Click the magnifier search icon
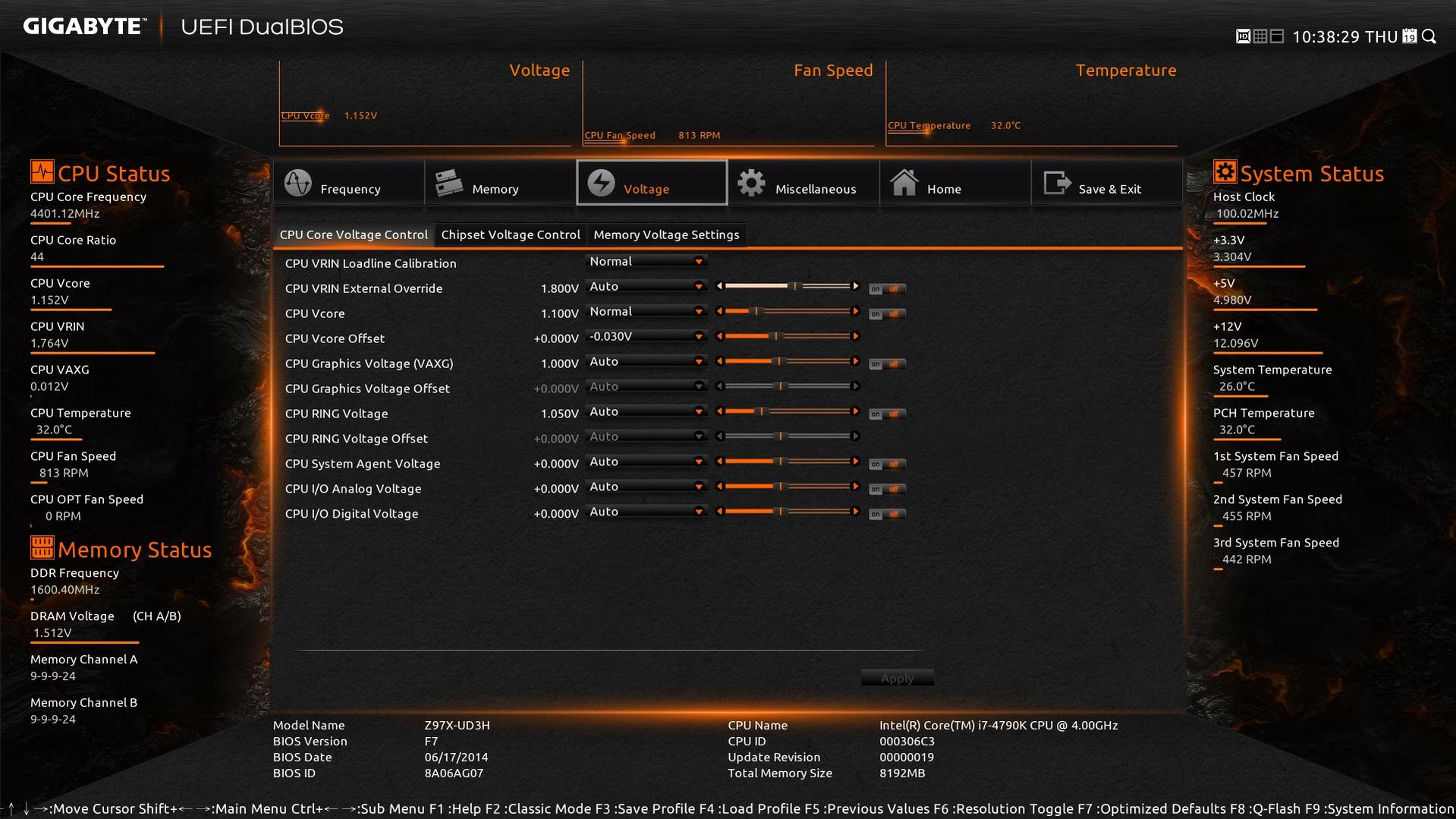This screenshot has width=1456, height=819. tap(1429, 36)
